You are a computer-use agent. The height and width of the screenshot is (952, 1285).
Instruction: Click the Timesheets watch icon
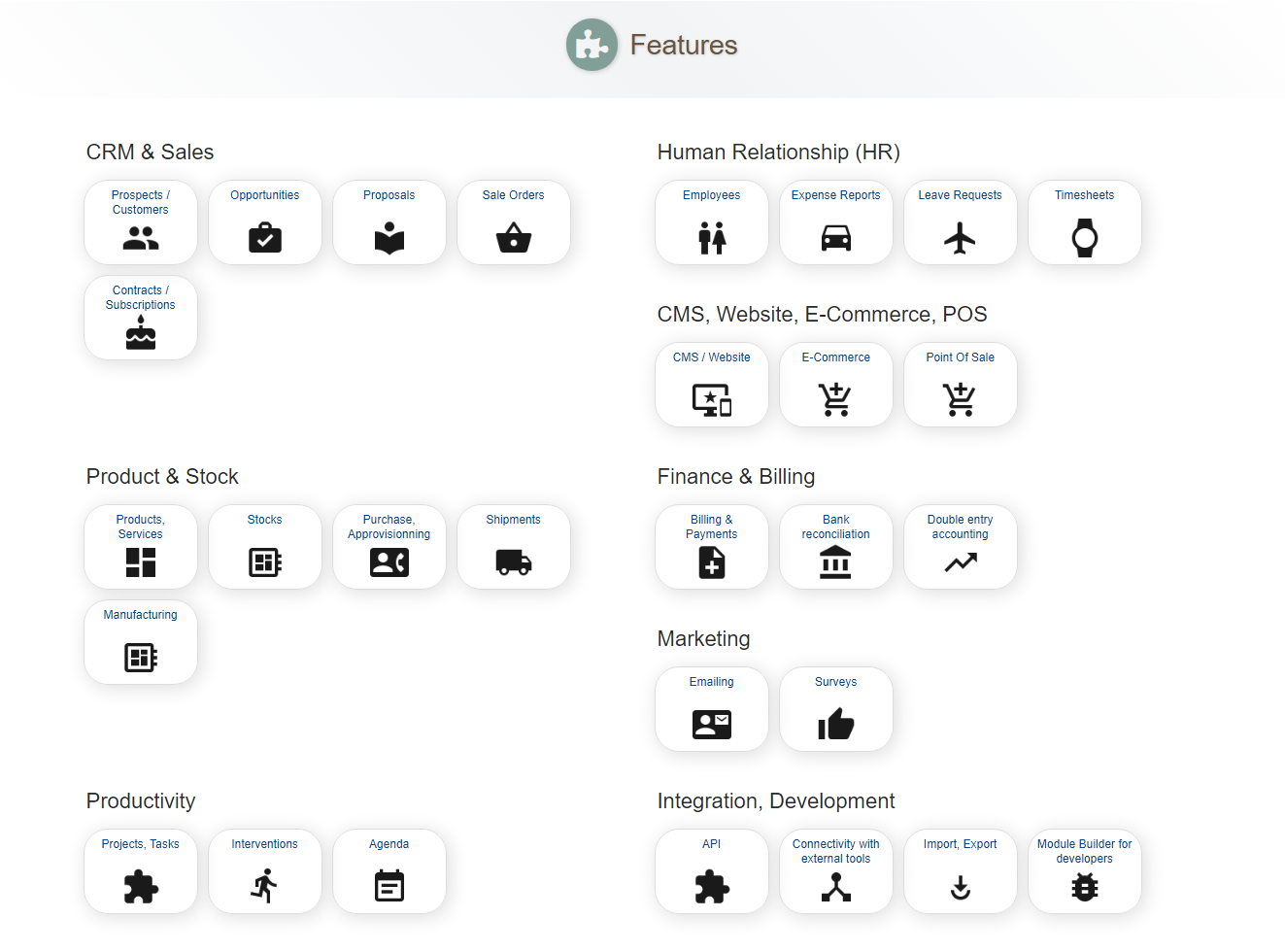[x=1084, y=238]
